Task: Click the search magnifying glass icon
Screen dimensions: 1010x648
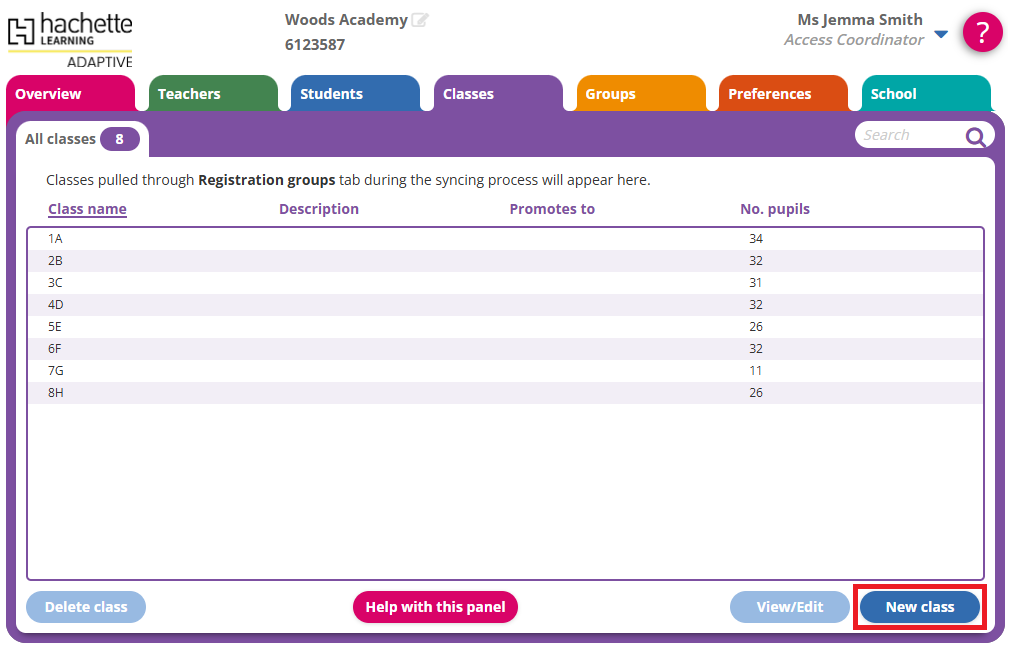Action: click(x=976, y=137)
